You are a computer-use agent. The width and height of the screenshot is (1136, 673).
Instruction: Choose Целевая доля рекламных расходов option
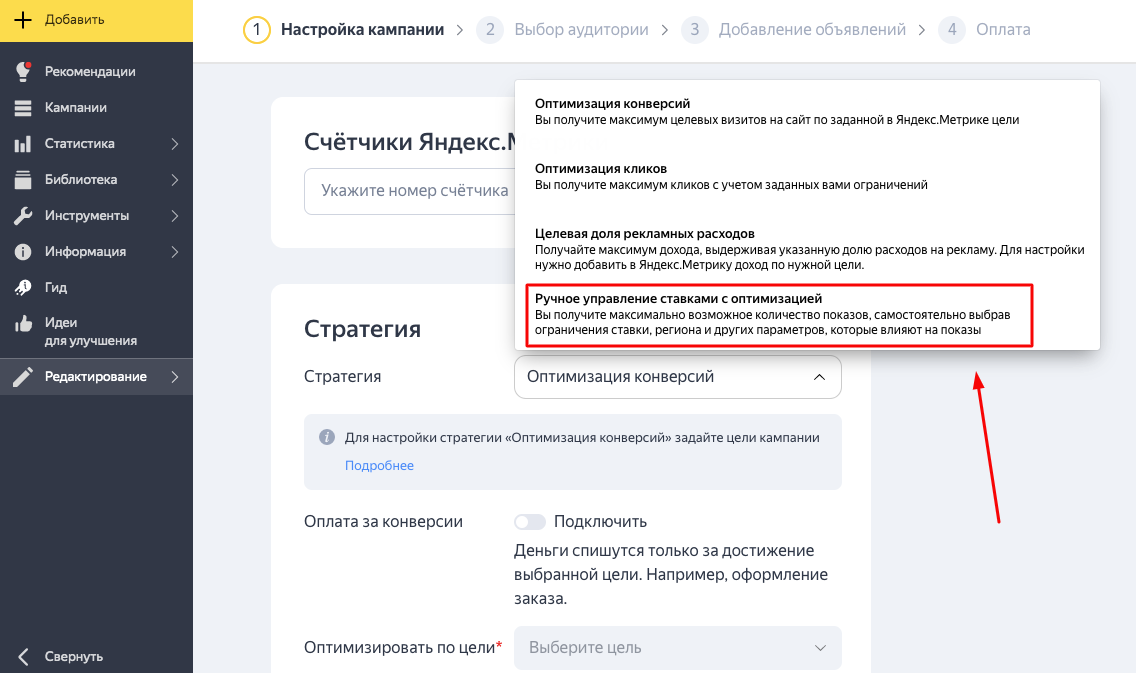807,249
